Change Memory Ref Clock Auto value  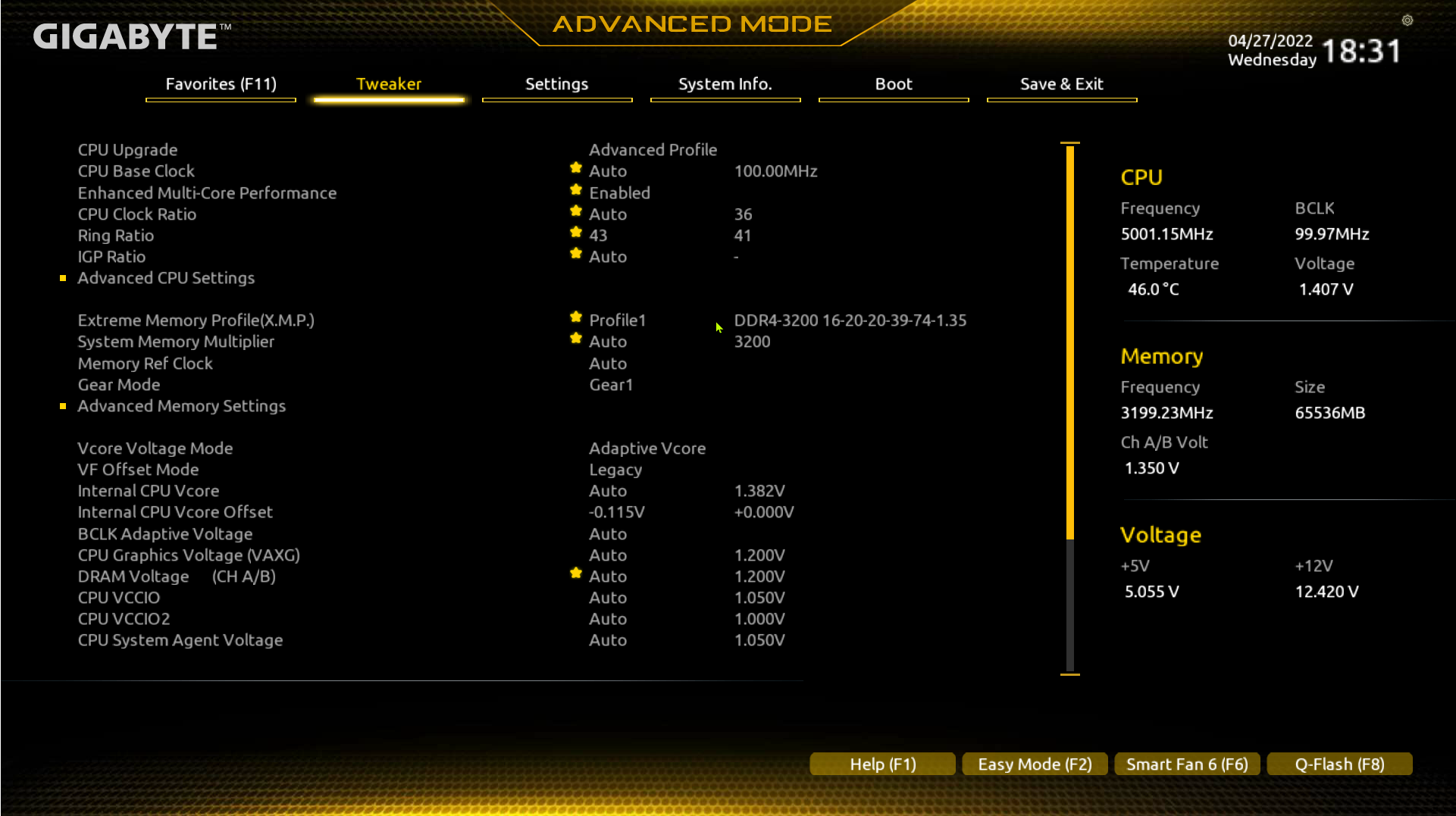[x=608, y=364]
